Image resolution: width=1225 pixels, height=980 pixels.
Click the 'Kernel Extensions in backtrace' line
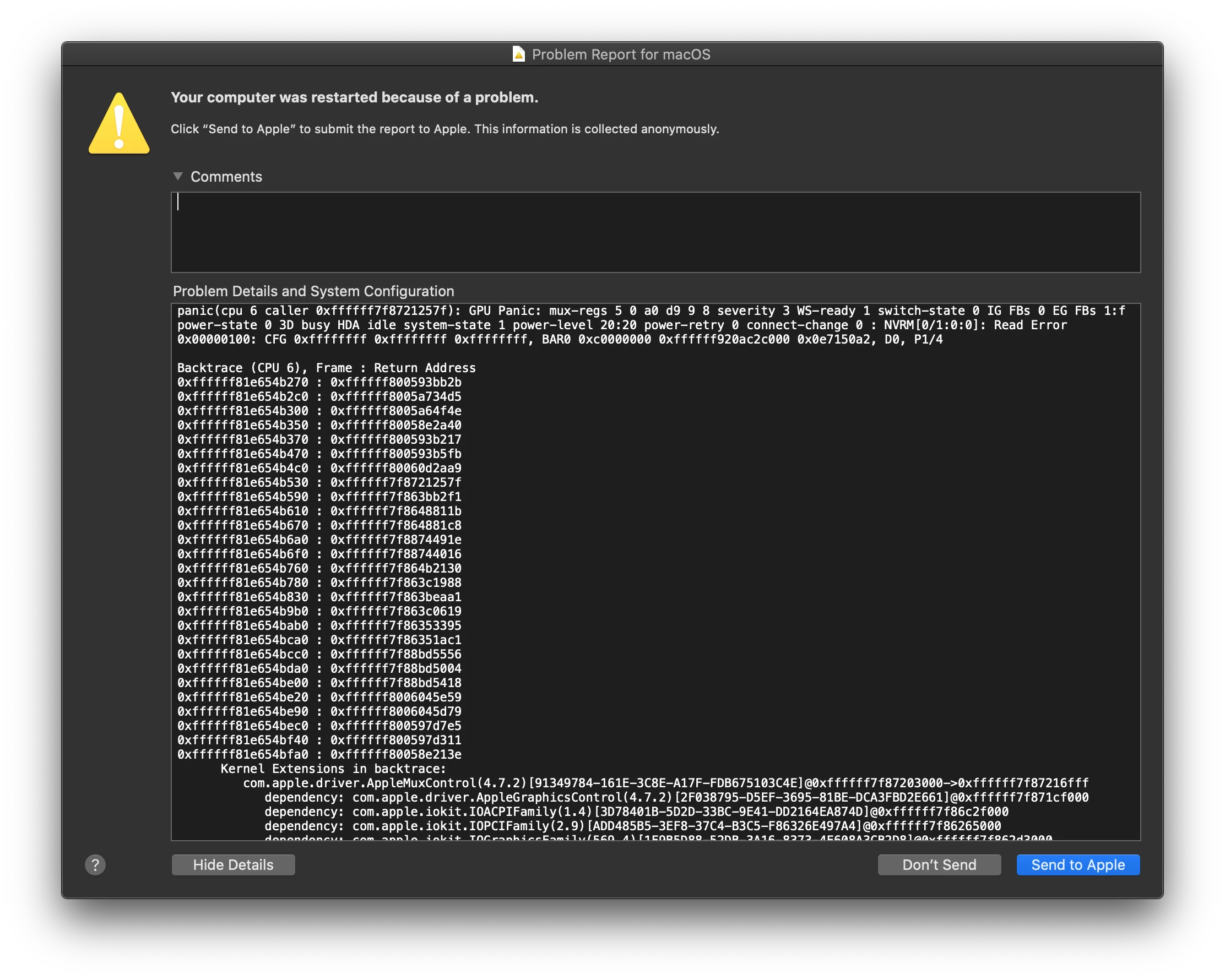click(333, 769)
